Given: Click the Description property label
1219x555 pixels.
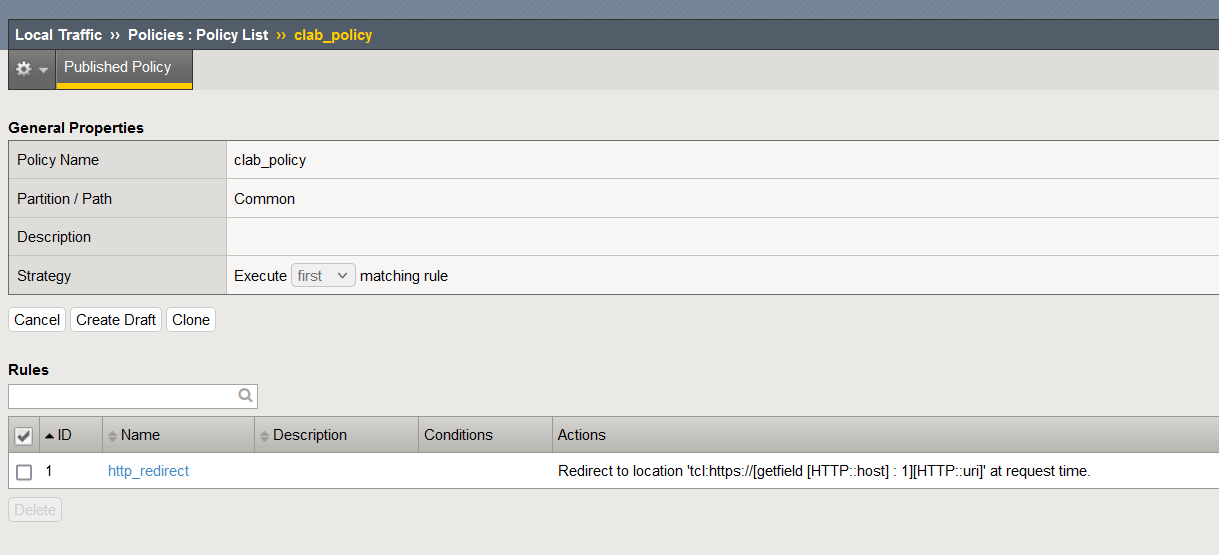Looking at the screenshot, I should [54, 237].
